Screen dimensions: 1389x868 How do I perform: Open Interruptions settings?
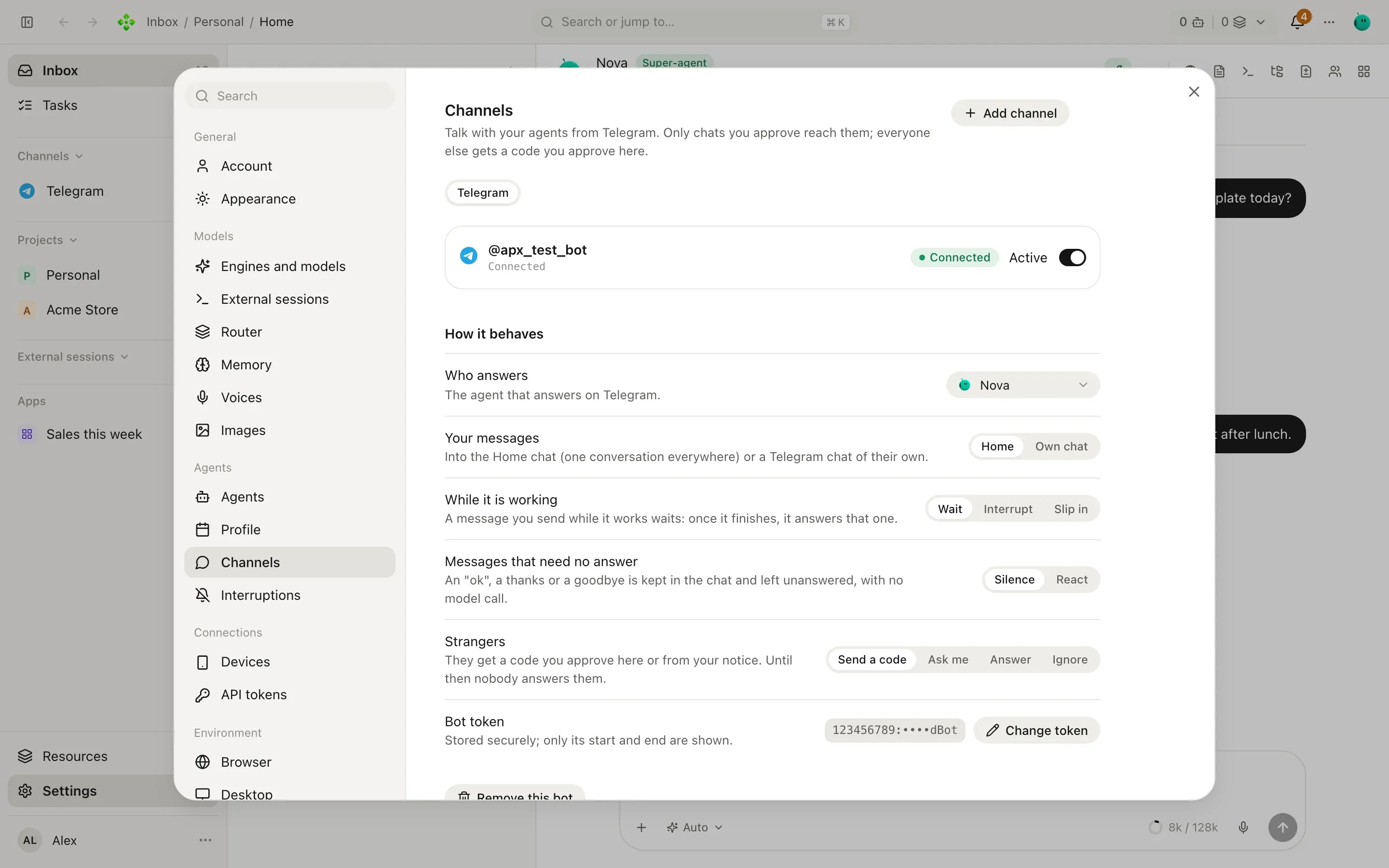tap(290, 596)
